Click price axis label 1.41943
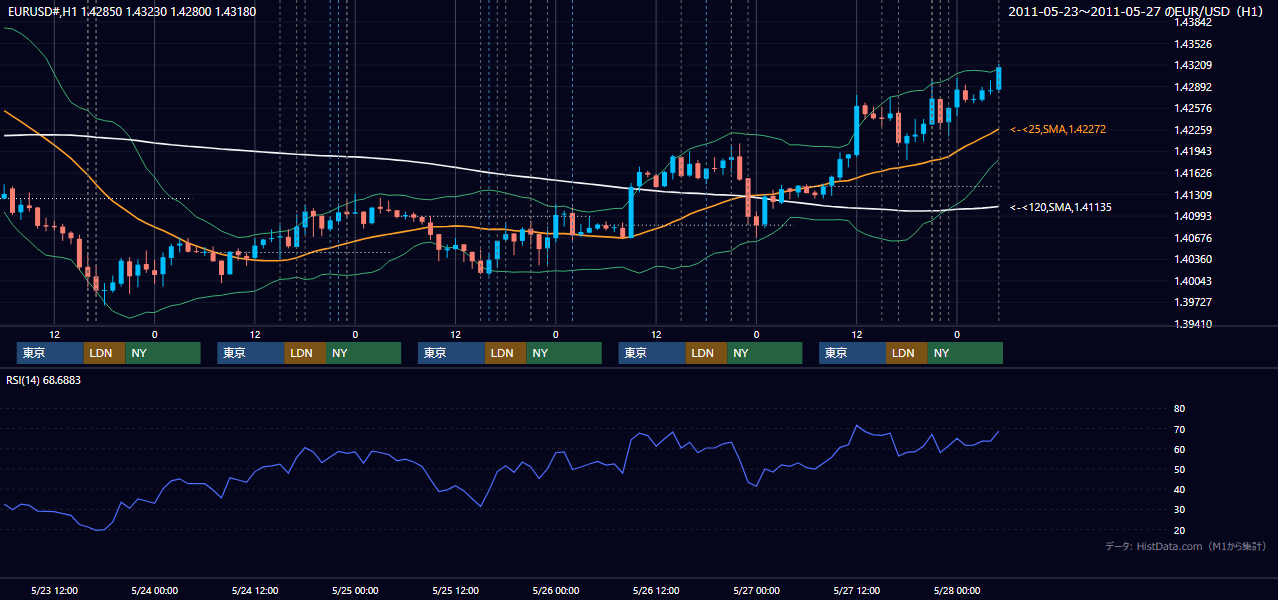 point(1192,151)
